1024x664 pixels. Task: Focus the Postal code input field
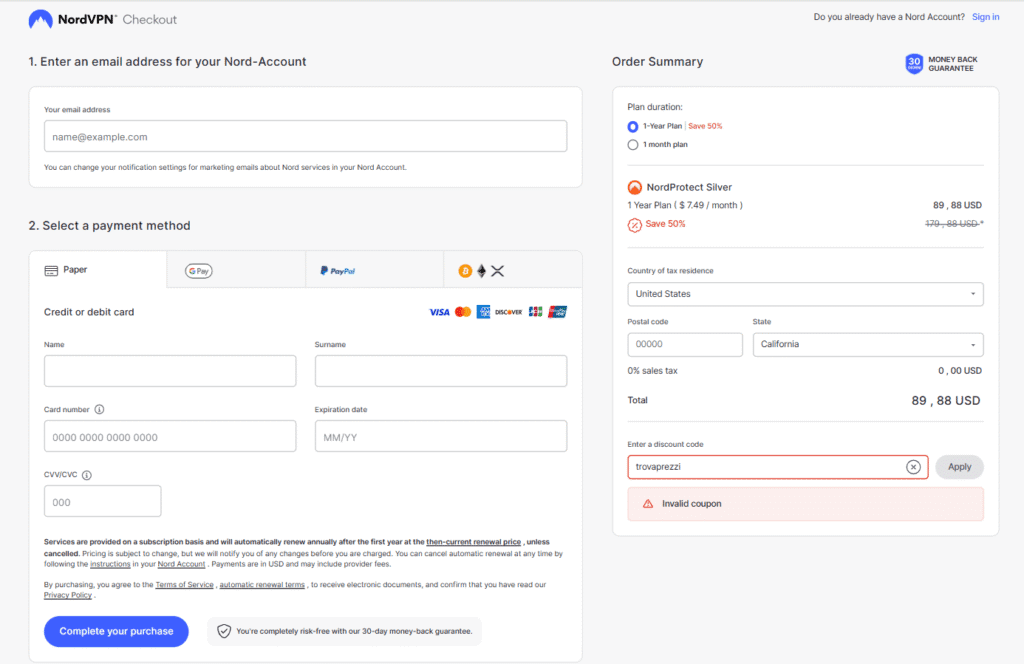coord(685,344)
